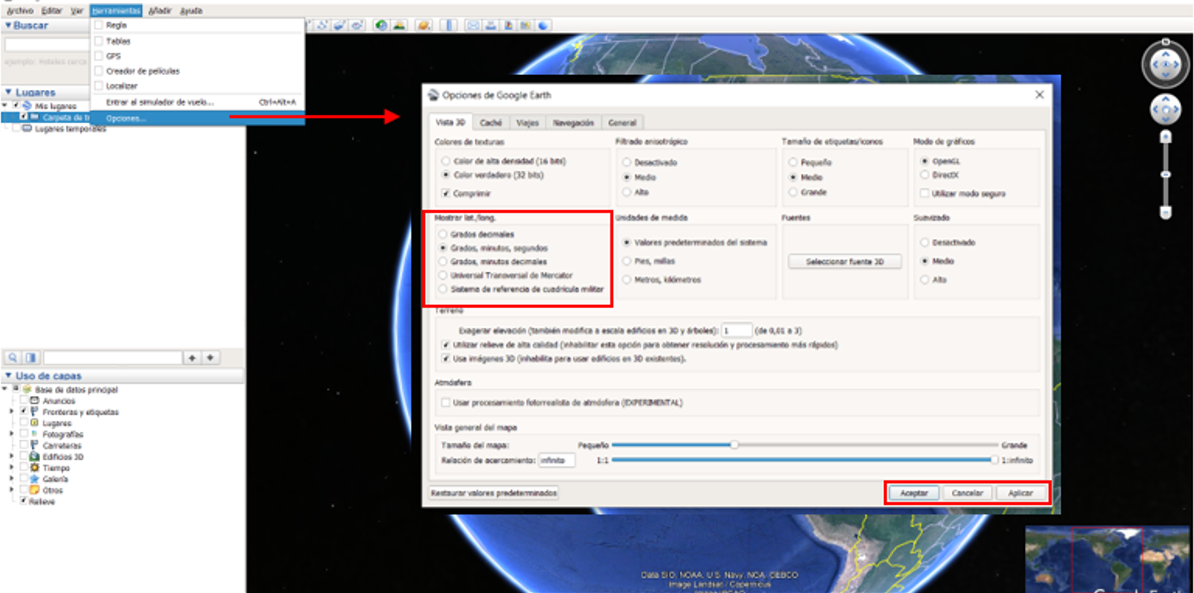Click the Tiempo layer sun icon
Viewport: 1194px width, 593px height.
(34, 468)
